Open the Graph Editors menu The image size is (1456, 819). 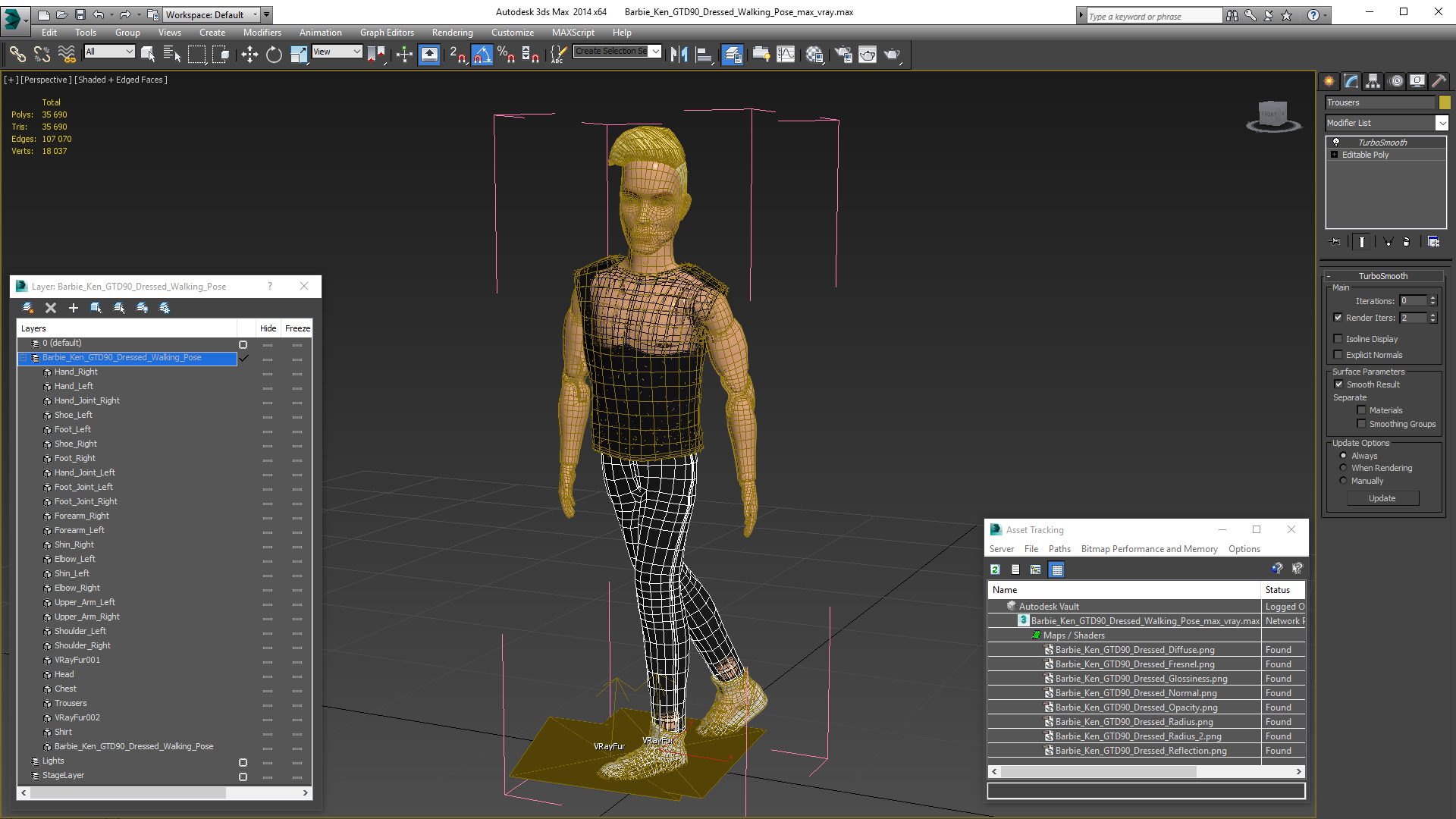click(387, 33)
